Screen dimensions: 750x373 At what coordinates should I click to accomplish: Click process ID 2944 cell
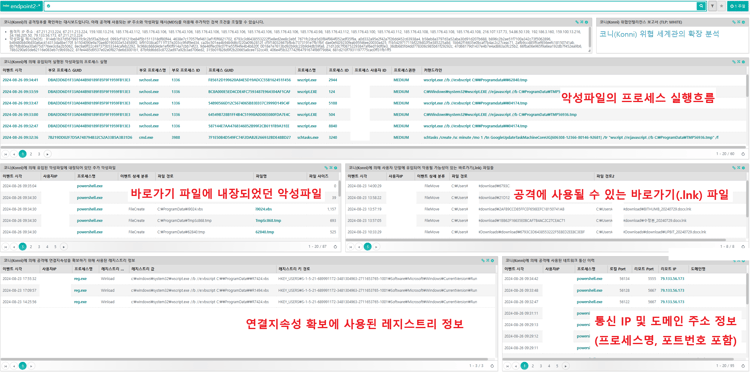click(333, 80)
